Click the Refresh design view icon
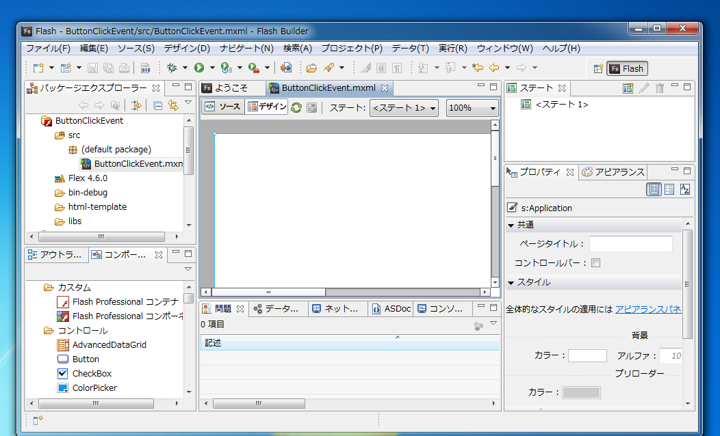 pyautogui.click(x=296, y=108)
